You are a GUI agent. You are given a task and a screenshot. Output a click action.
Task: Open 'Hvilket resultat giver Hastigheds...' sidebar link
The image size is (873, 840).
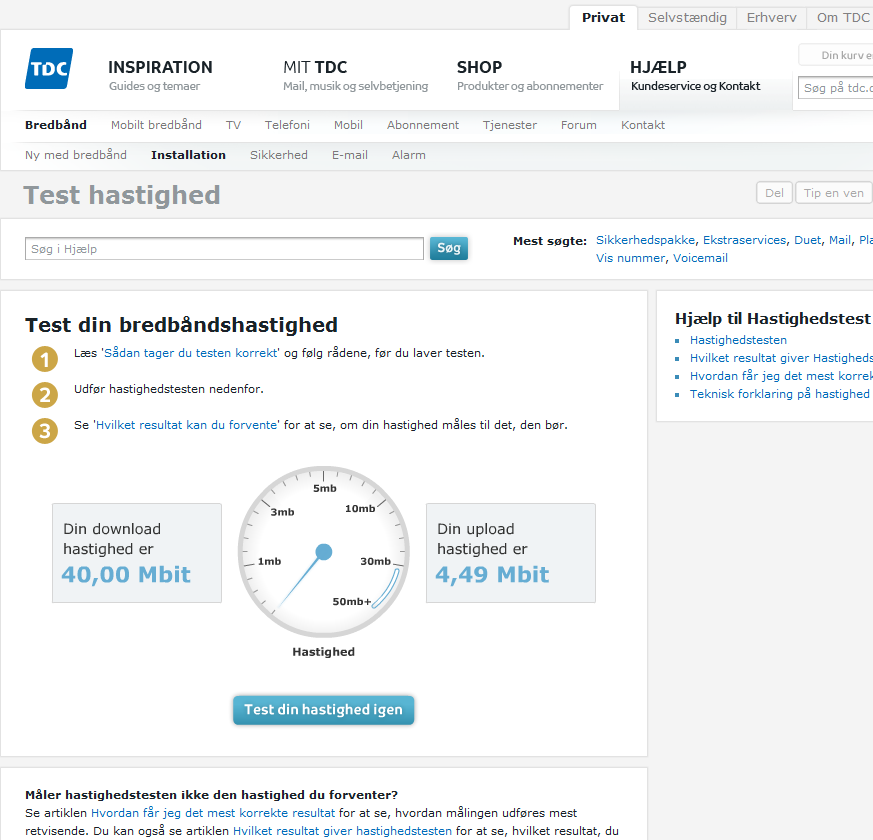point(781,358)
